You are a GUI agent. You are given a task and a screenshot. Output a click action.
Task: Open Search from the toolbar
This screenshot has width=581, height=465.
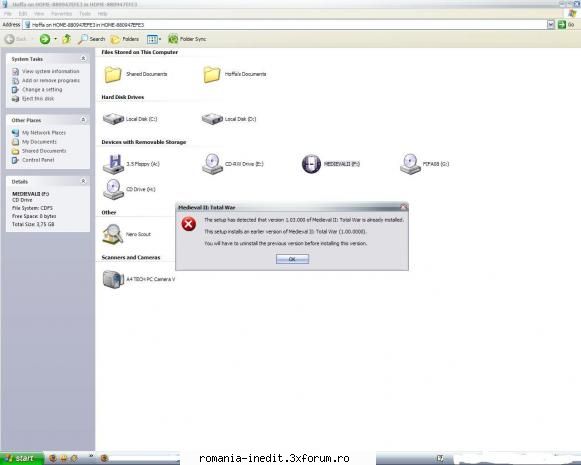coord(92,39)
